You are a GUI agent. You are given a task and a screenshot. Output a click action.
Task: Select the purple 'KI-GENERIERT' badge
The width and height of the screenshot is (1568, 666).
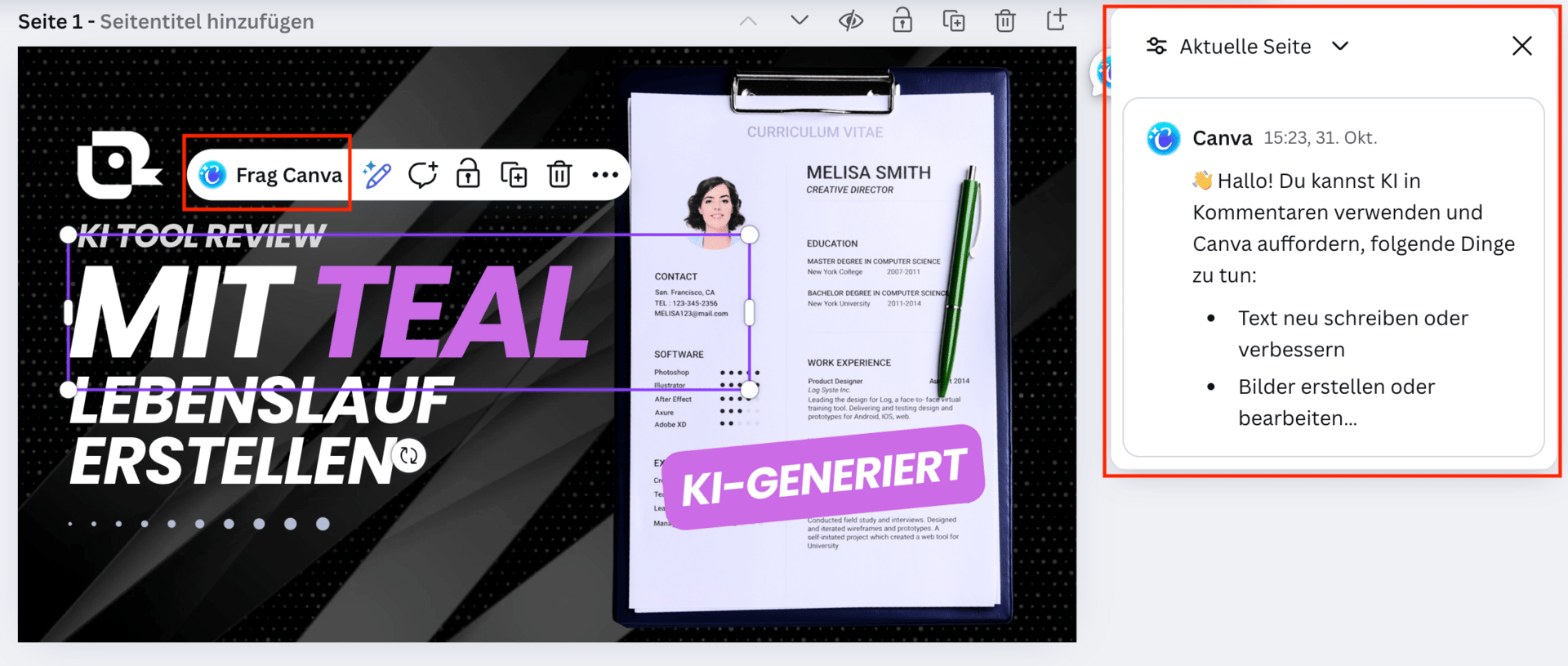[x=824, y=477]
